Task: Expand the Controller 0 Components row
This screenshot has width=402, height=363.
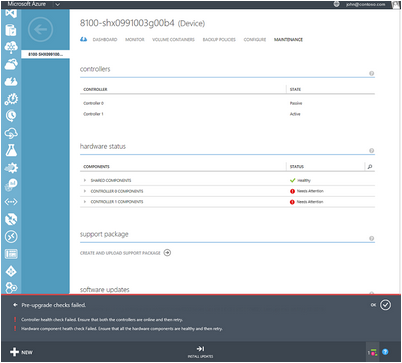Action: click(x=85, y=191)
